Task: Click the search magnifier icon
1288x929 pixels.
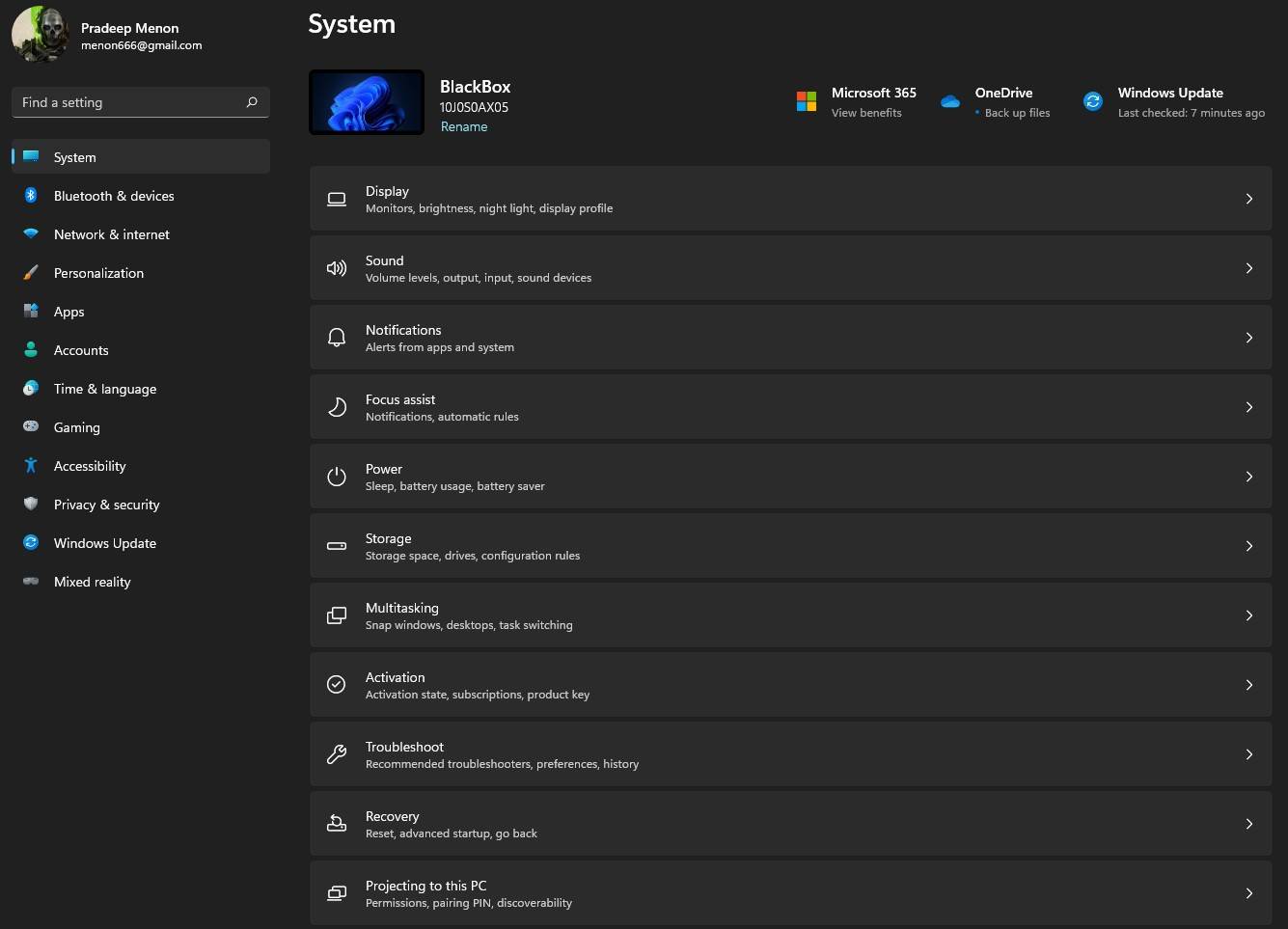Action: coord(252,102)
